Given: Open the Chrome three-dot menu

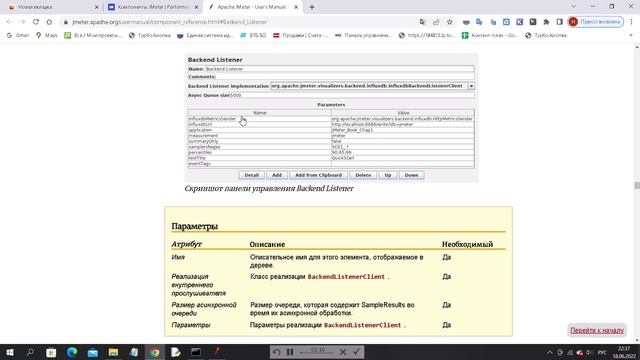Looking at the screenshot, I should 631,22.
